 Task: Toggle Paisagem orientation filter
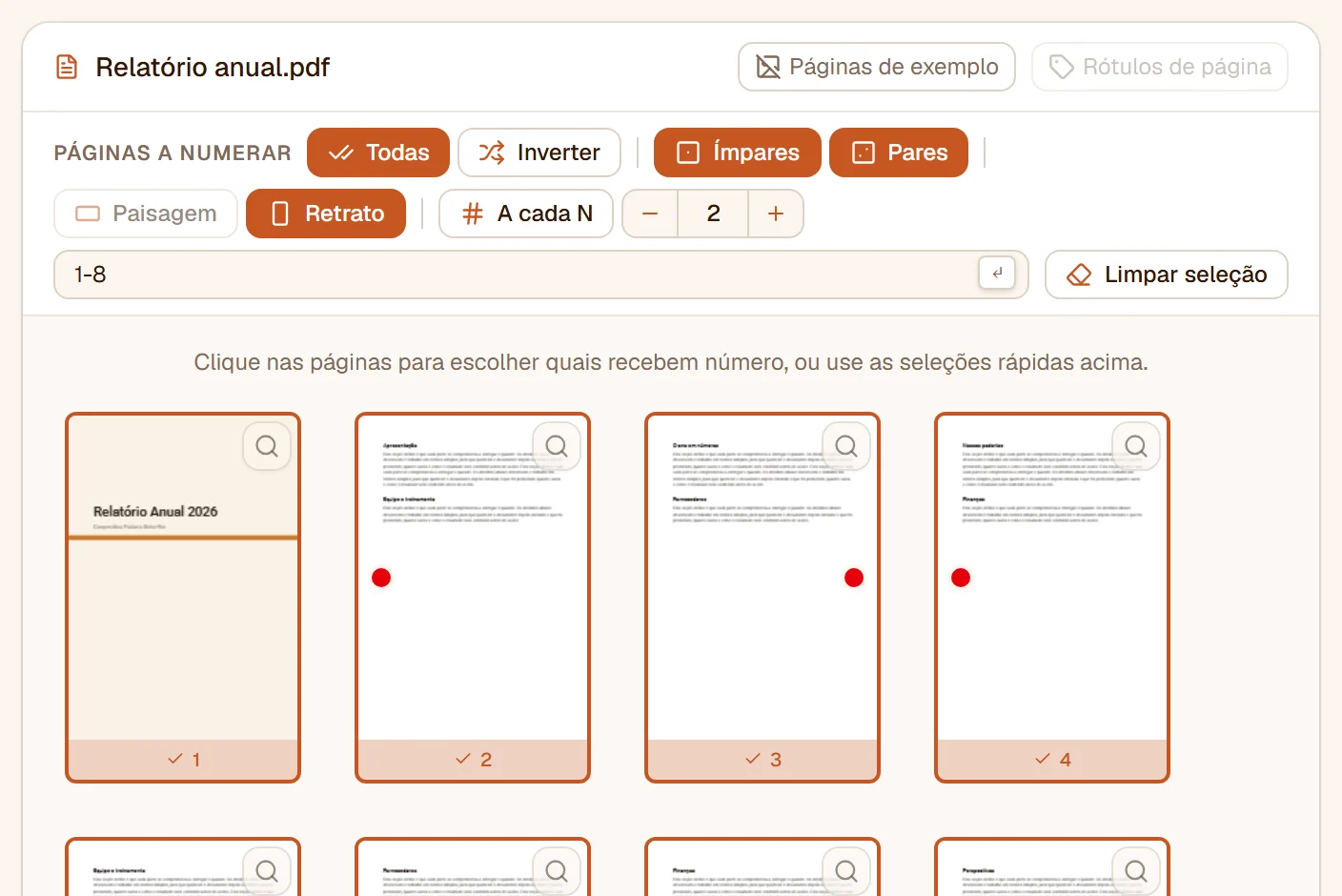(x=146, y=214)
